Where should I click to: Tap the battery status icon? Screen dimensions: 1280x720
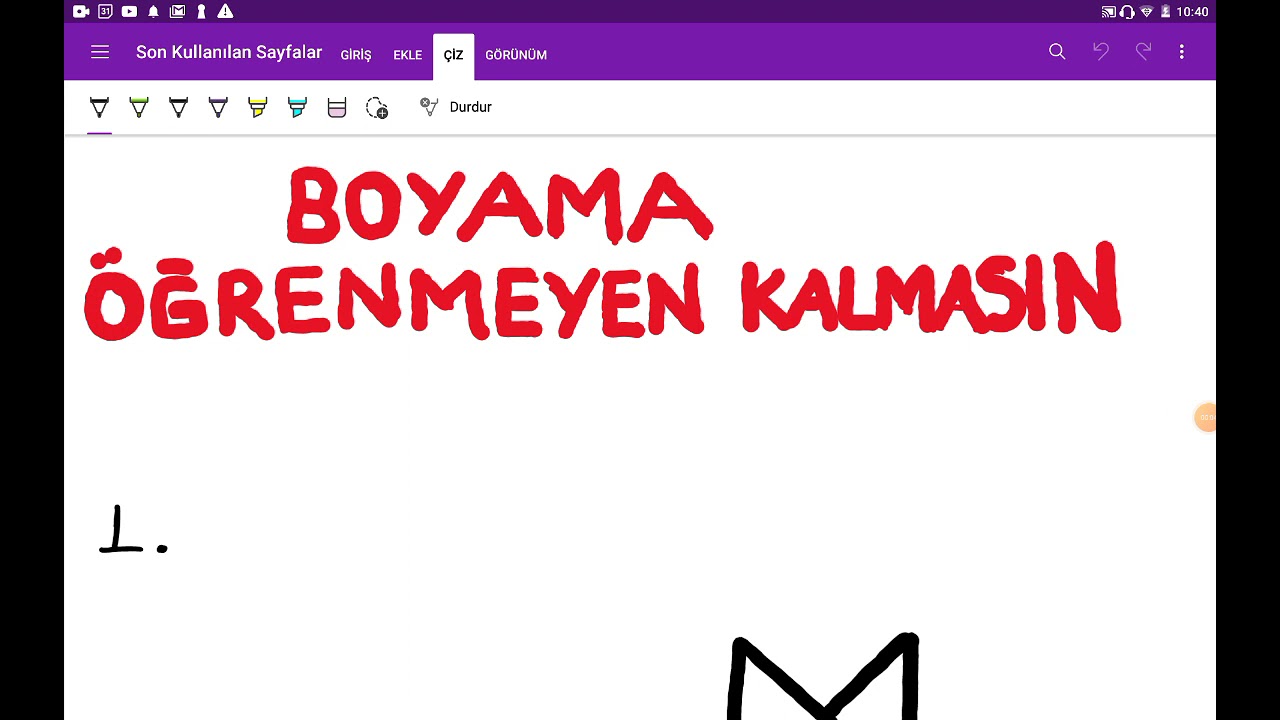tap(1165, 12)
